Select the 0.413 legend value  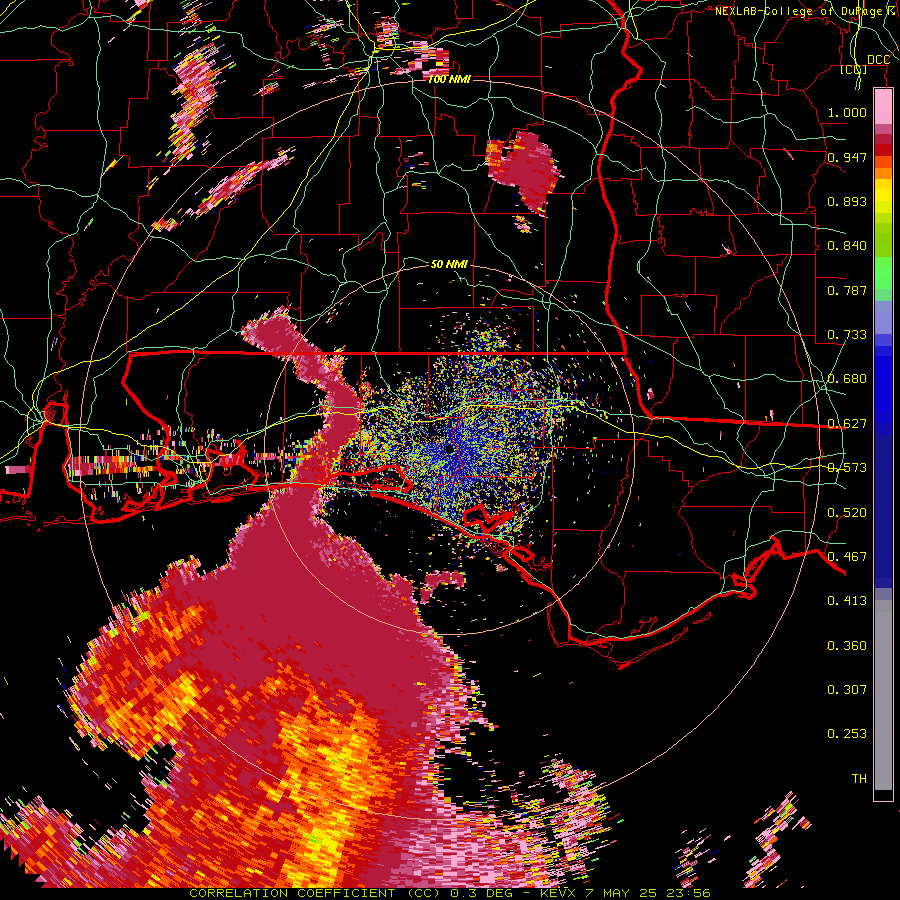point(847,601)
